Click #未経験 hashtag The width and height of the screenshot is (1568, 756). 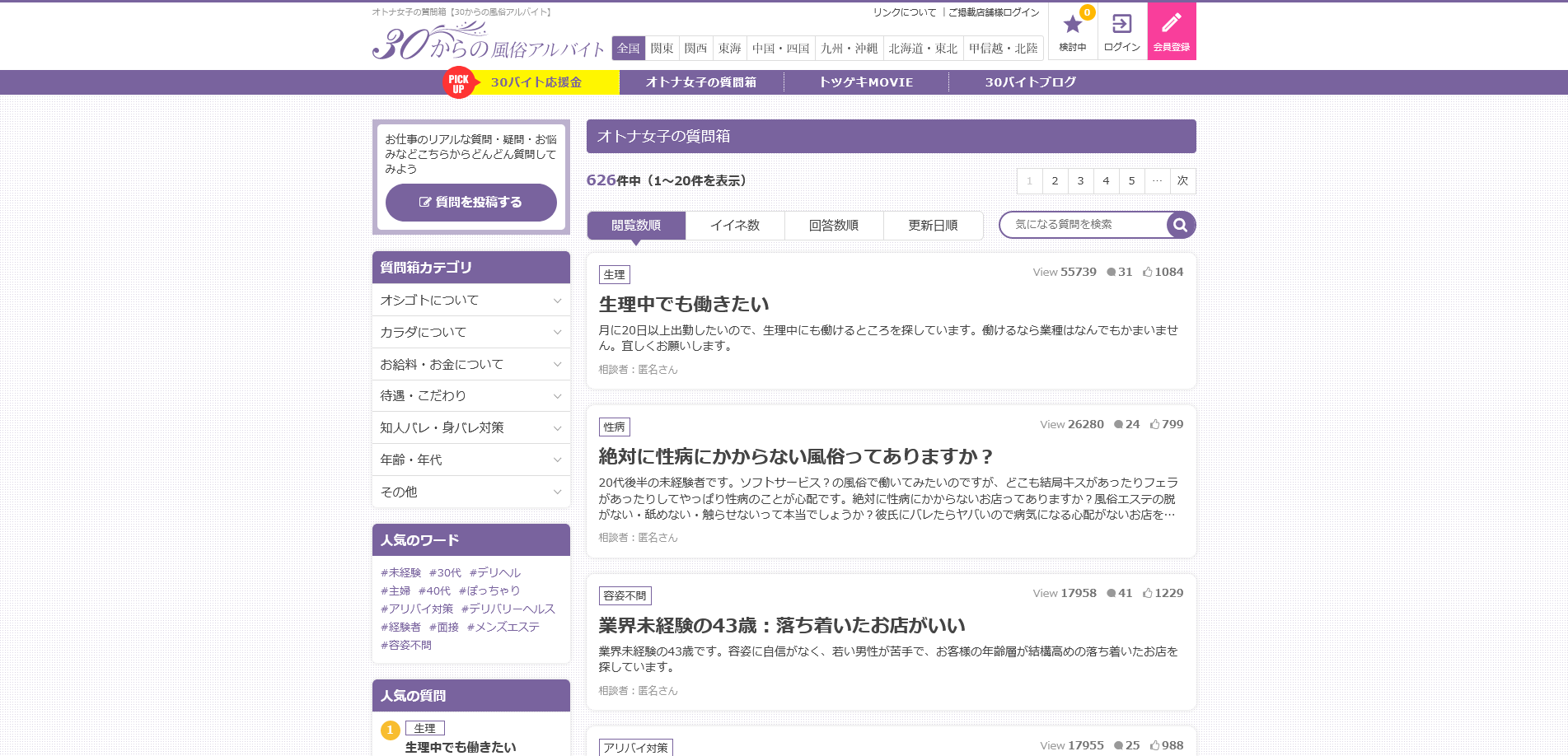400,573
